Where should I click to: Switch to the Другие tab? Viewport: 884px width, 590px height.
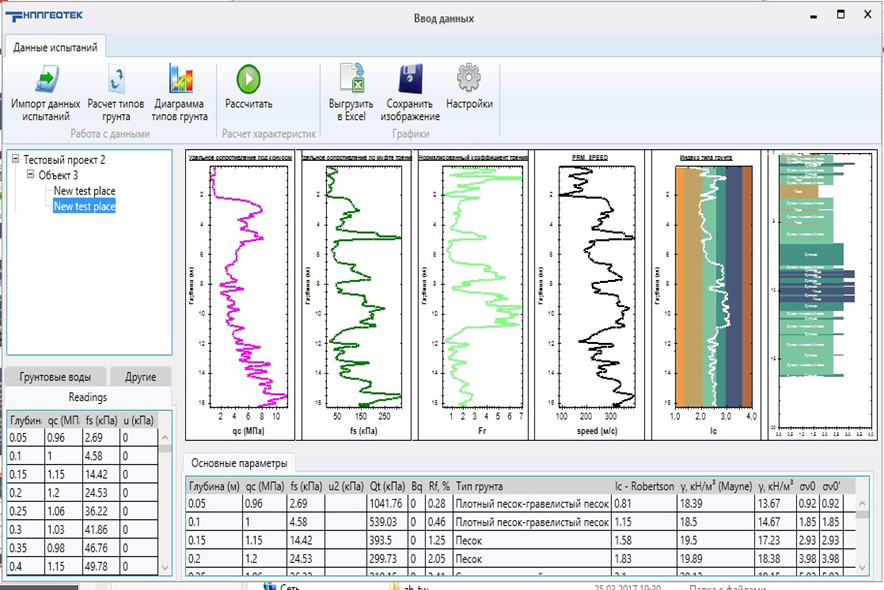(140, 377)
